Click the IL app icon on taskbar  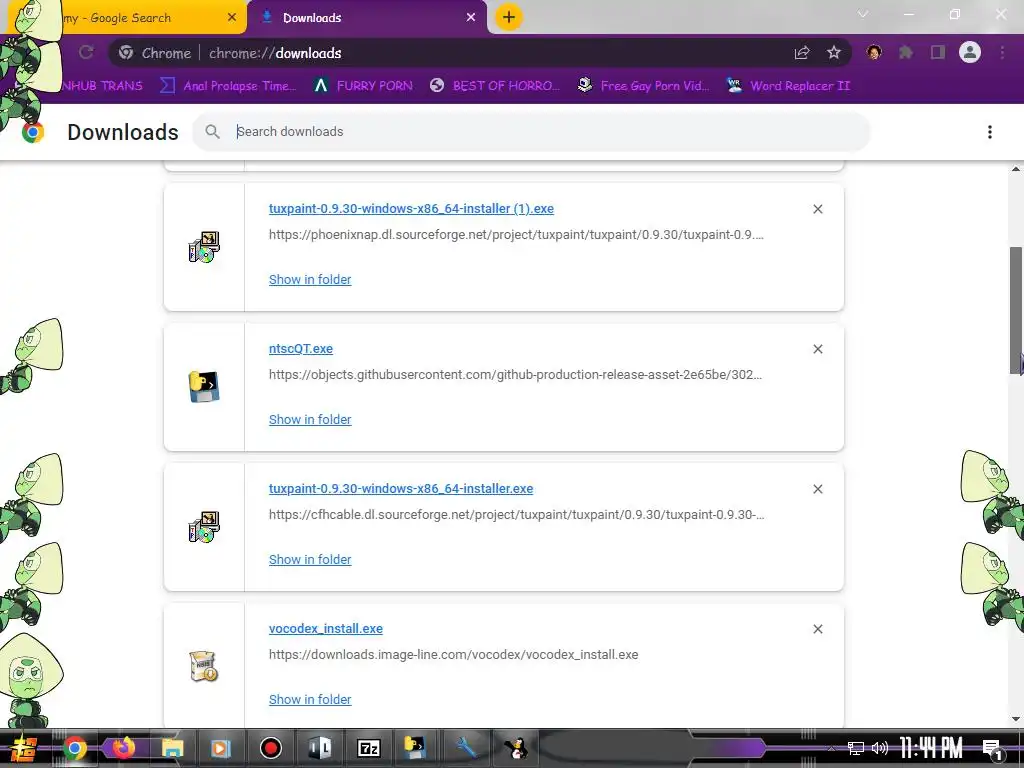(x=320, y=748)
